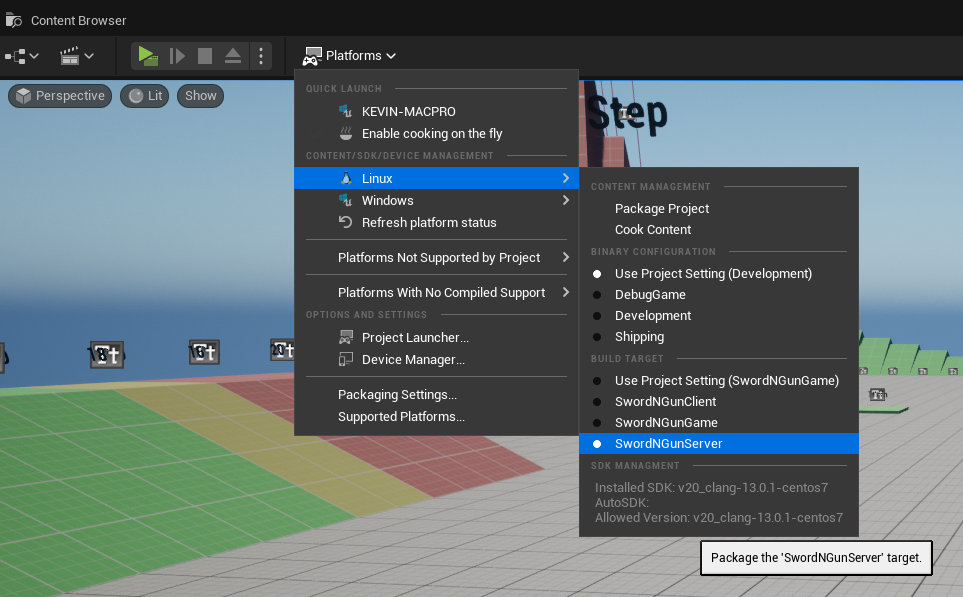The width and height of the screenshot is (963, 597).
Task: Open the Lit view mode menu
Action: pos(144,96)
